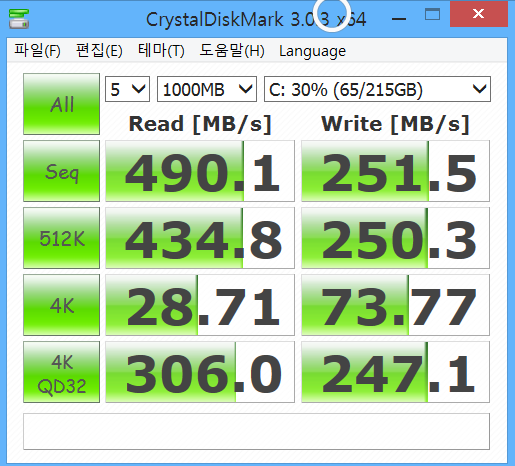Click the empty comment field at the bottom
This screenshot has height=466, width=515.
[256, 431]
